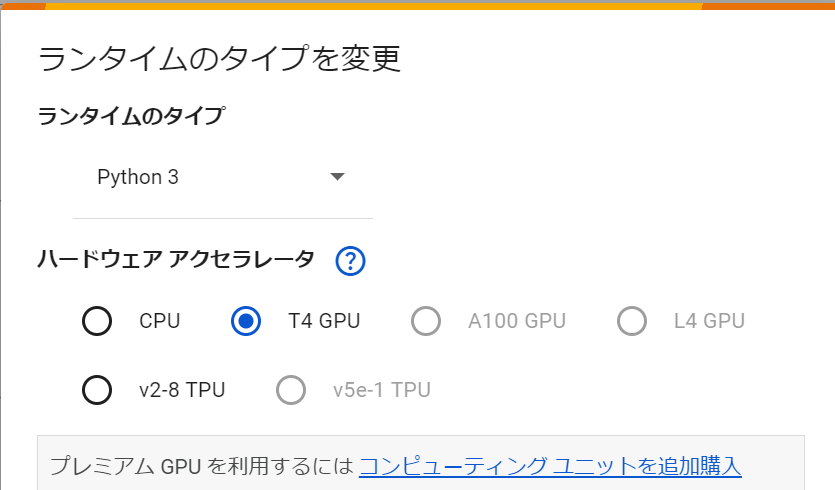Image resolution: width=835 pixels, height=490 pixels.
Task: Click the プレミアム GPU を利用するには notice text
Action: point(202,466)
